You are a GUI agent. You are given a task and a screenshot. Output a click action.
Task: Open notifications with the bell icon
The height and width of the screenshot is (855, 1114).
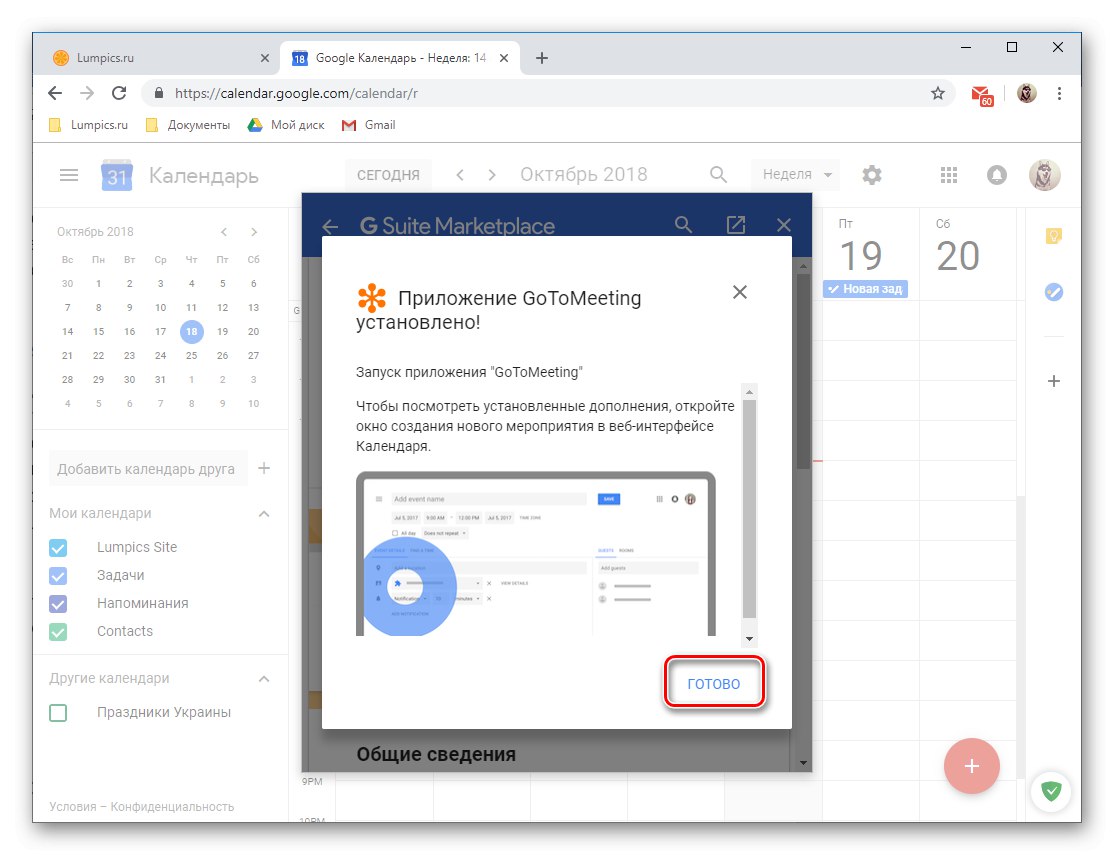[996, 174]
